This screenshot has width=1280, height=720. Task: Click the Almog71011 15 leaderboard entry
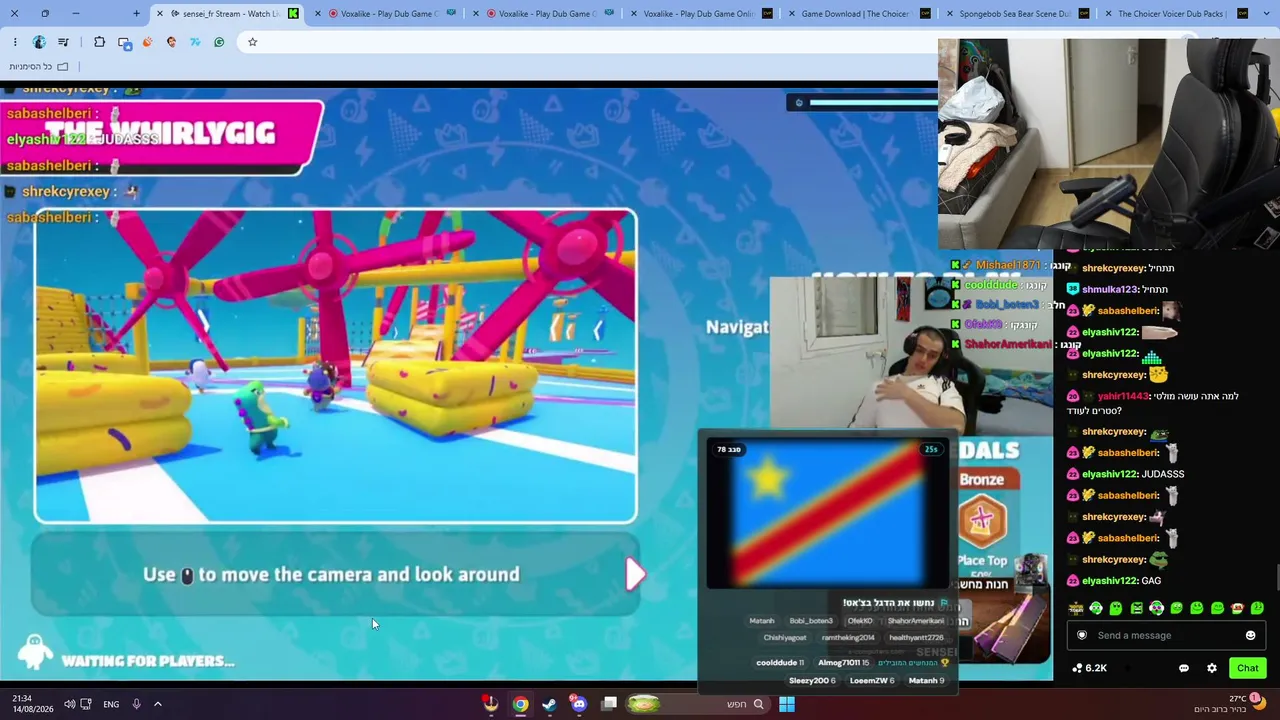pyautogui.click(x=844, y=662)
